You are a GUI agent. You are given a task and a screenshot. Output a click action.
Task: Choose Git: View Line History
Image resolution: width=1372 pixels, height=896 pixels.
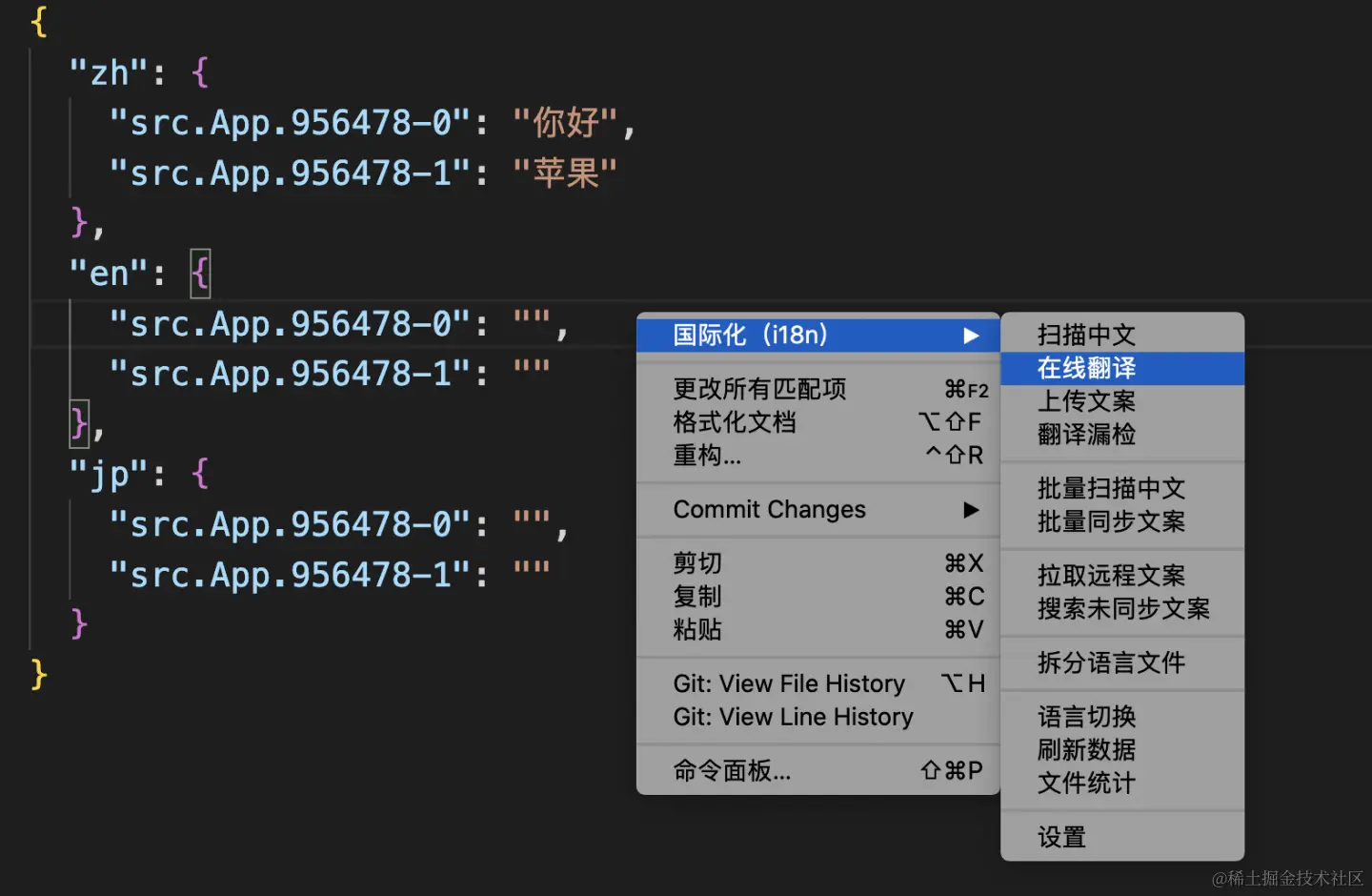click(x=817, y=718)
